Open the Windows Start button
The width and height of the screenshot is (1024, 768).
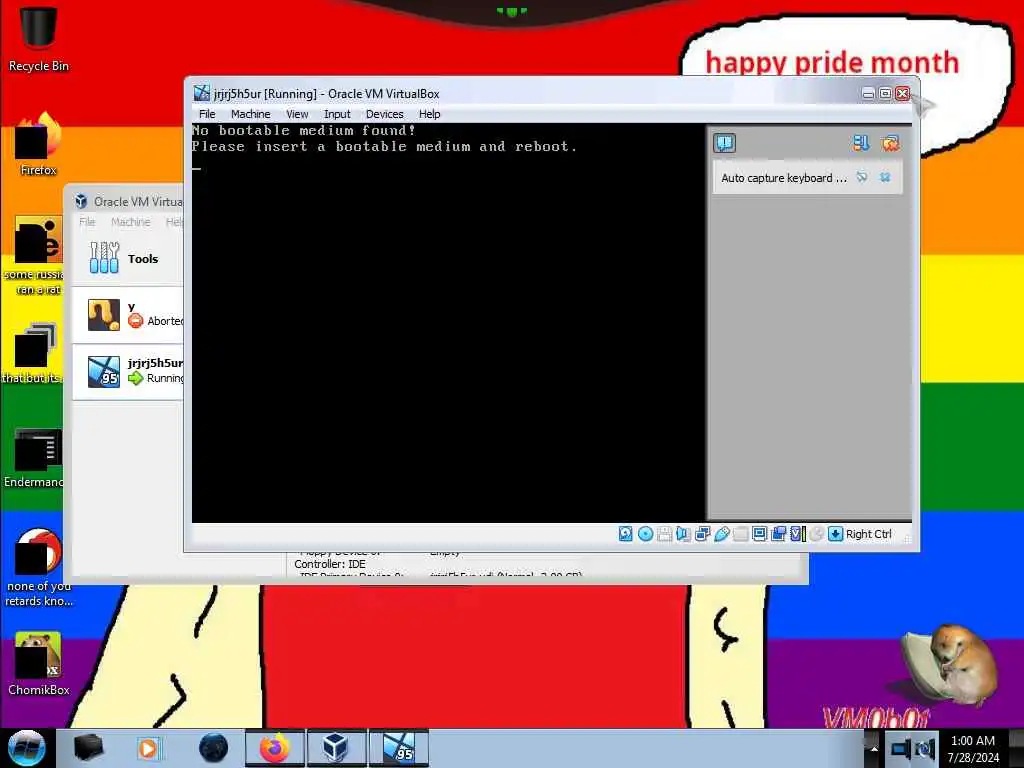26,748
